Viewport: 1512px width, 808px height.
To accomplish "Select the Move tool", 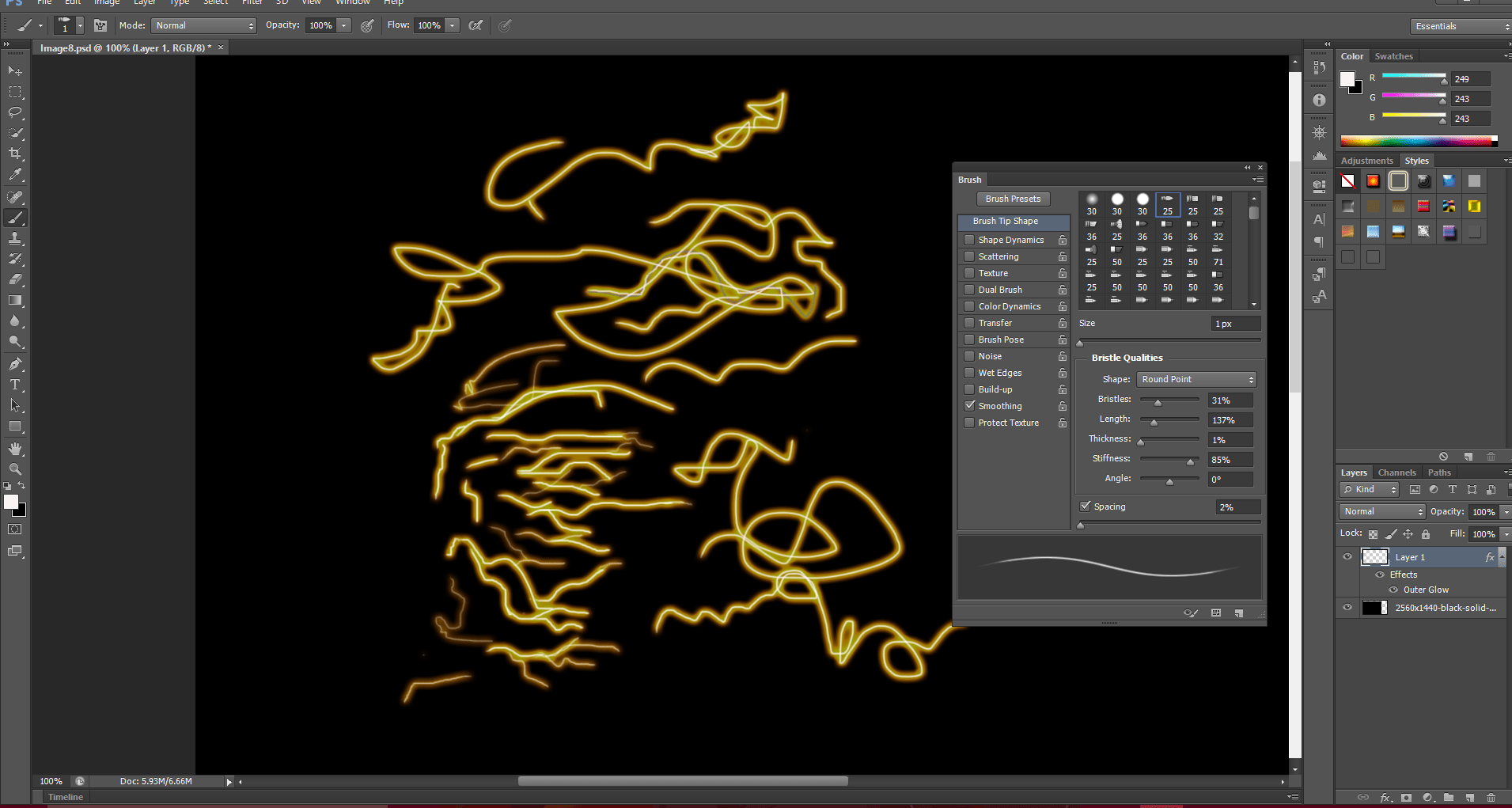I will click(15, 70).
